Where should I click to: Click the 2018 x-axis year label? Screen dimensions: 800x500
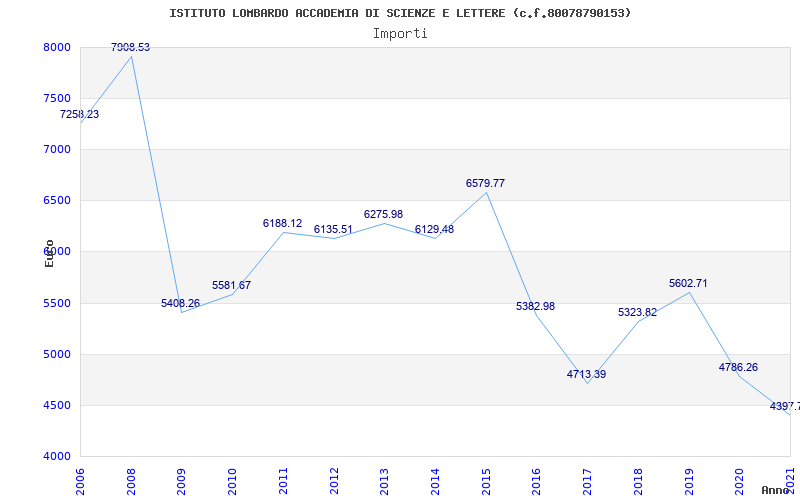[x=638, y=481]
